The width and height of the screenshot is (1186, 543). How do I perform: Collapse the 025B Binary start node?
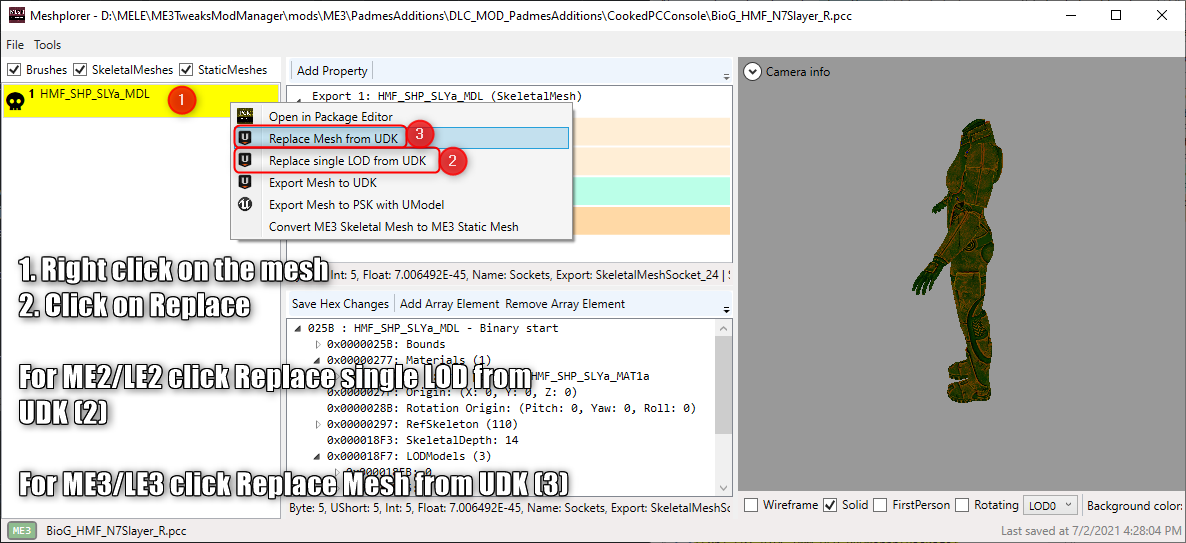click(296, 329)
